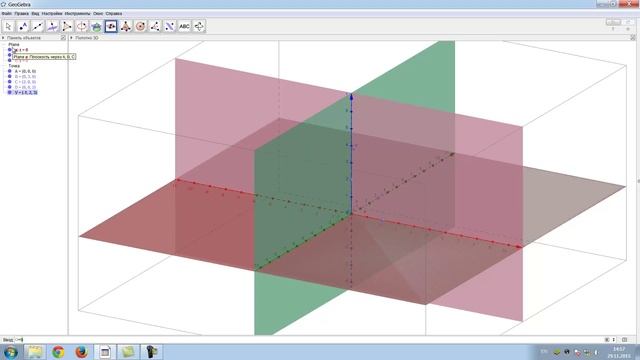Select the Reflect about Plane tool
This screenshot has height=360, width=640.
pos(170,27)
